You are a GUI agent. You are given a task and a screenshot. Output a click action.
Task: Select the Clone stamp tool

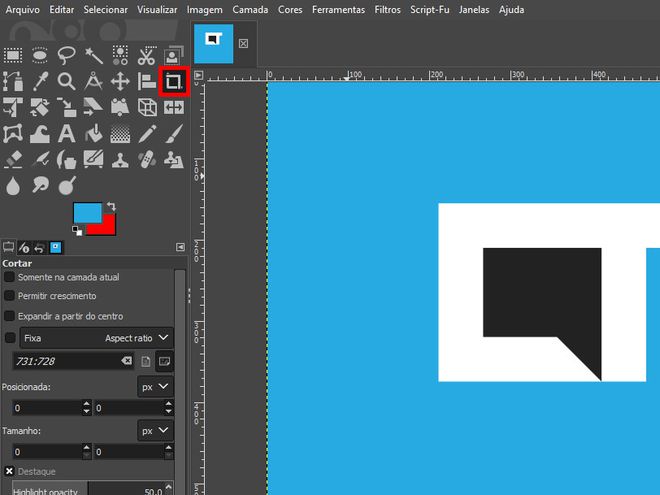point(120,160)
